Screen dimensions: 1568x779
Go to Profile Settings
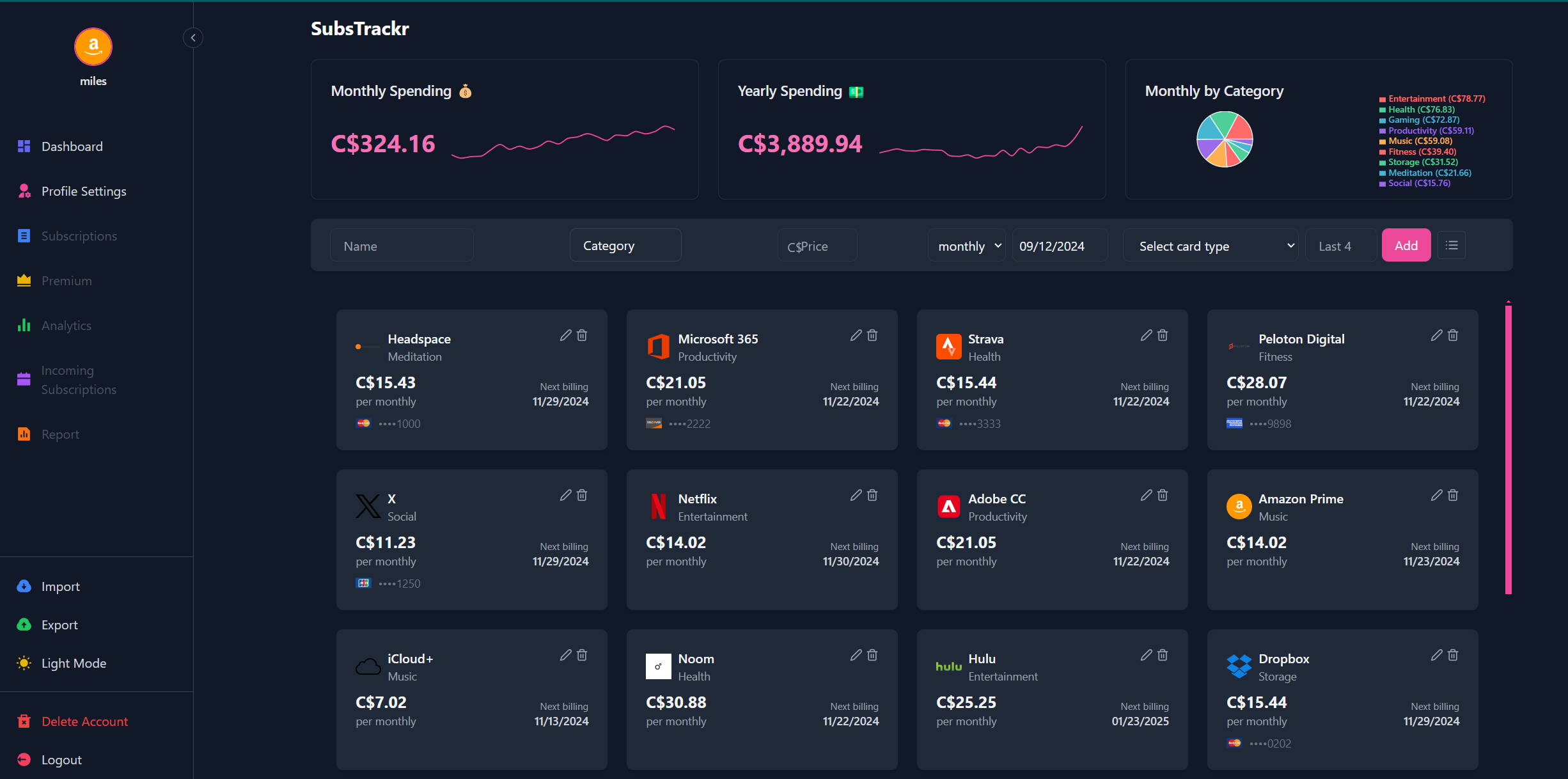click(72, 191)
